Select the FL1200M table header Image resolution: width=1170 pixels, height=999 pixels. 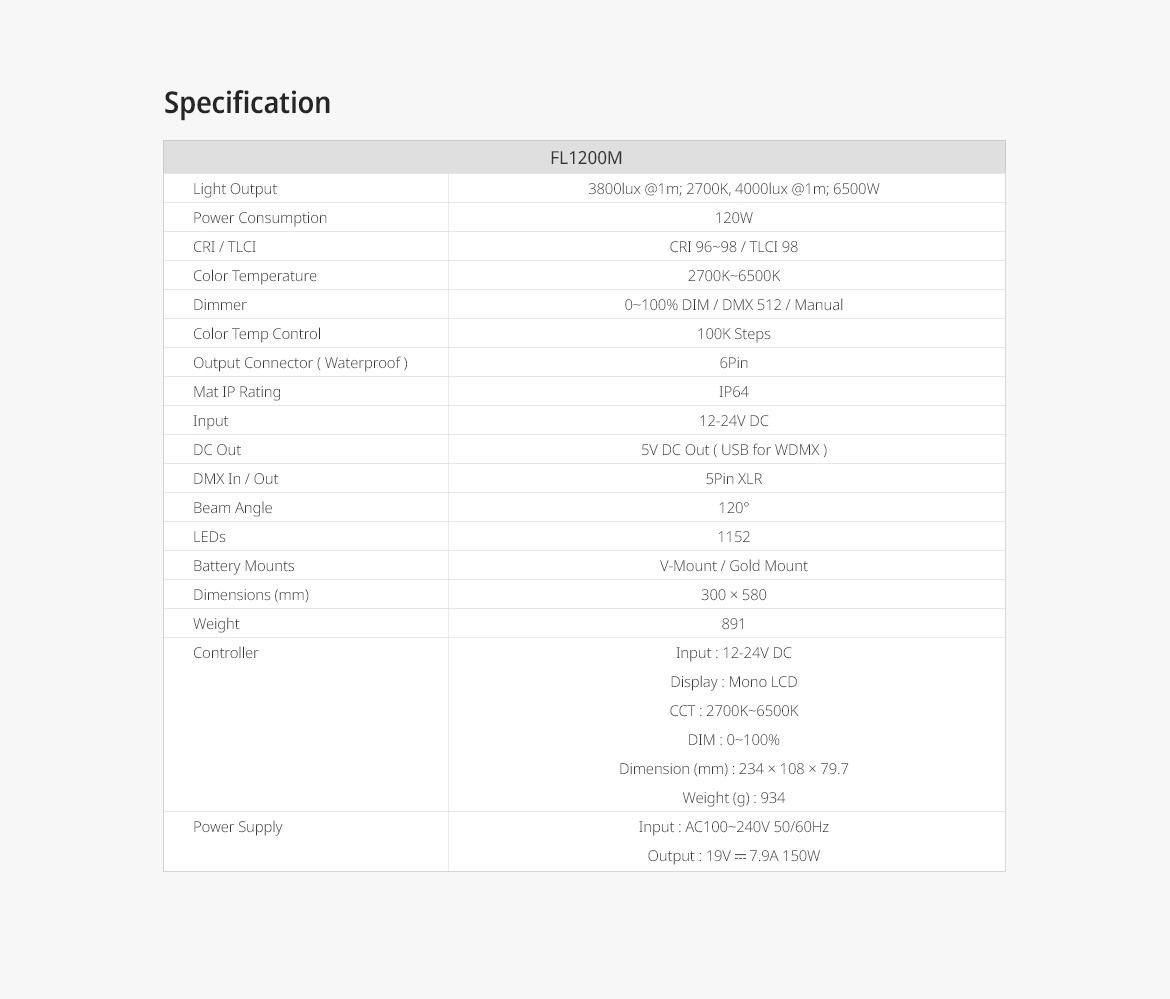coord(586,158)
